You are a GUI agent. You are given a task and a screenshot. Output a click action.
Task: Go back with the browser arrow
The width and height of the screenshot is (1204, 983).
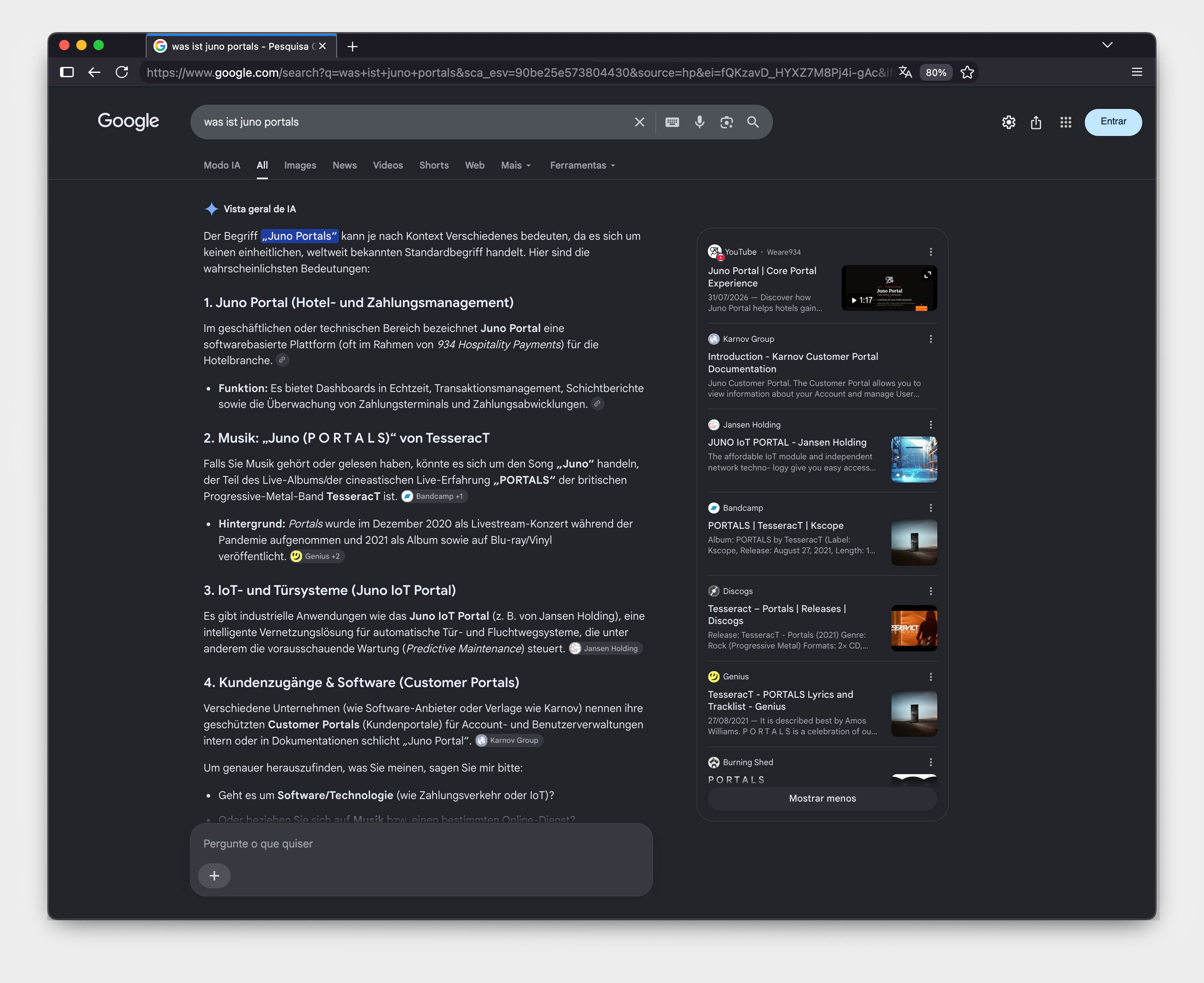(94, 72)
